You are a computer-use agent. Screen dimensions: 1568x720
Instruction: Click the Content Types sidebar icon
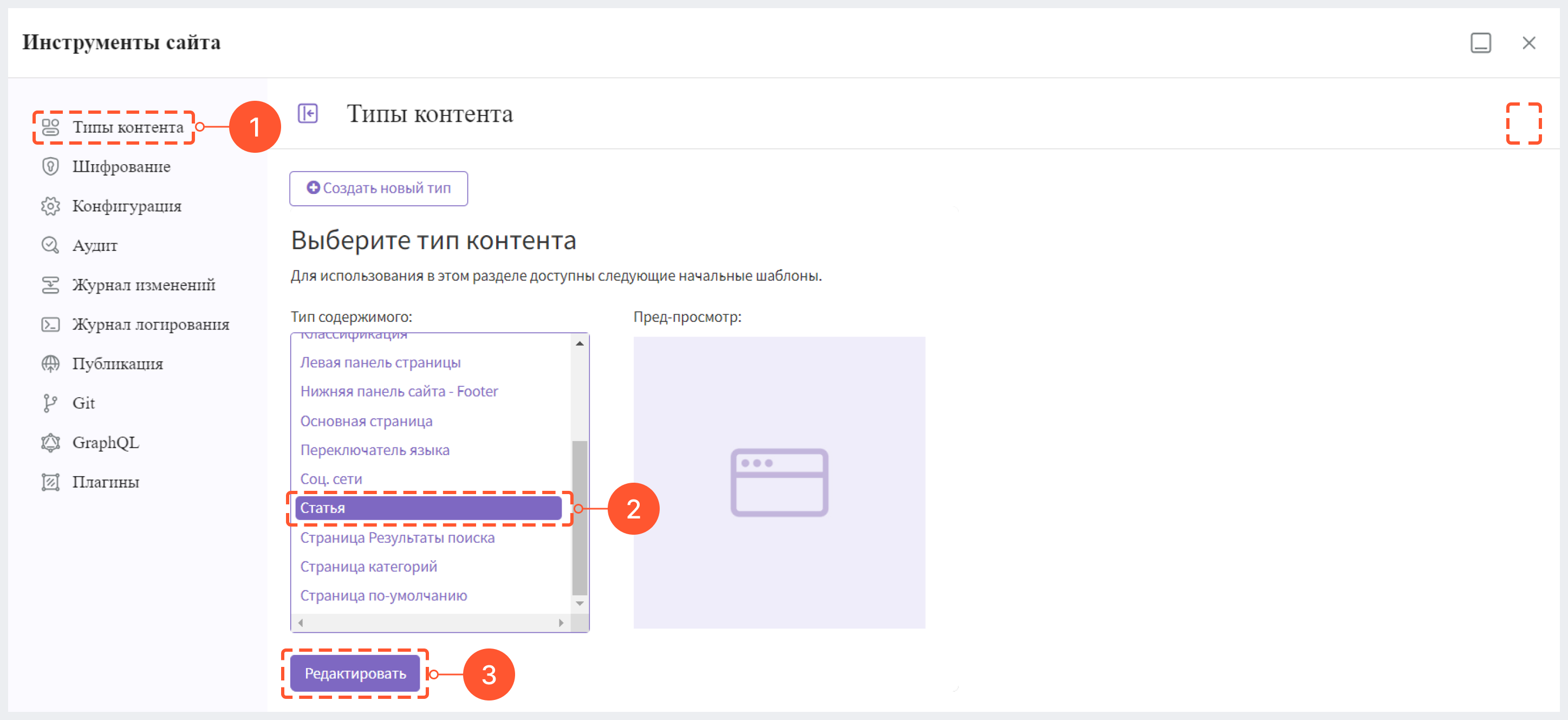(x=50, y=127)
